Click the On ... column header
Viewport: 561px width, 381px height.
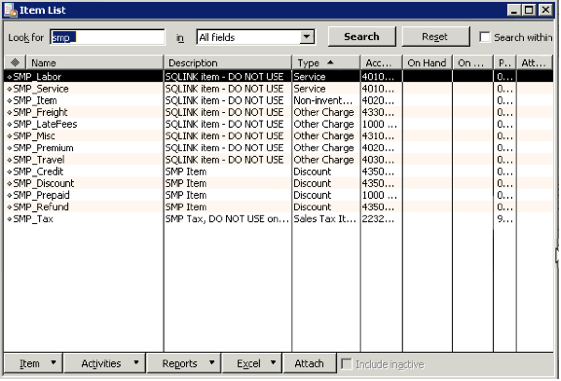(472, 63)
